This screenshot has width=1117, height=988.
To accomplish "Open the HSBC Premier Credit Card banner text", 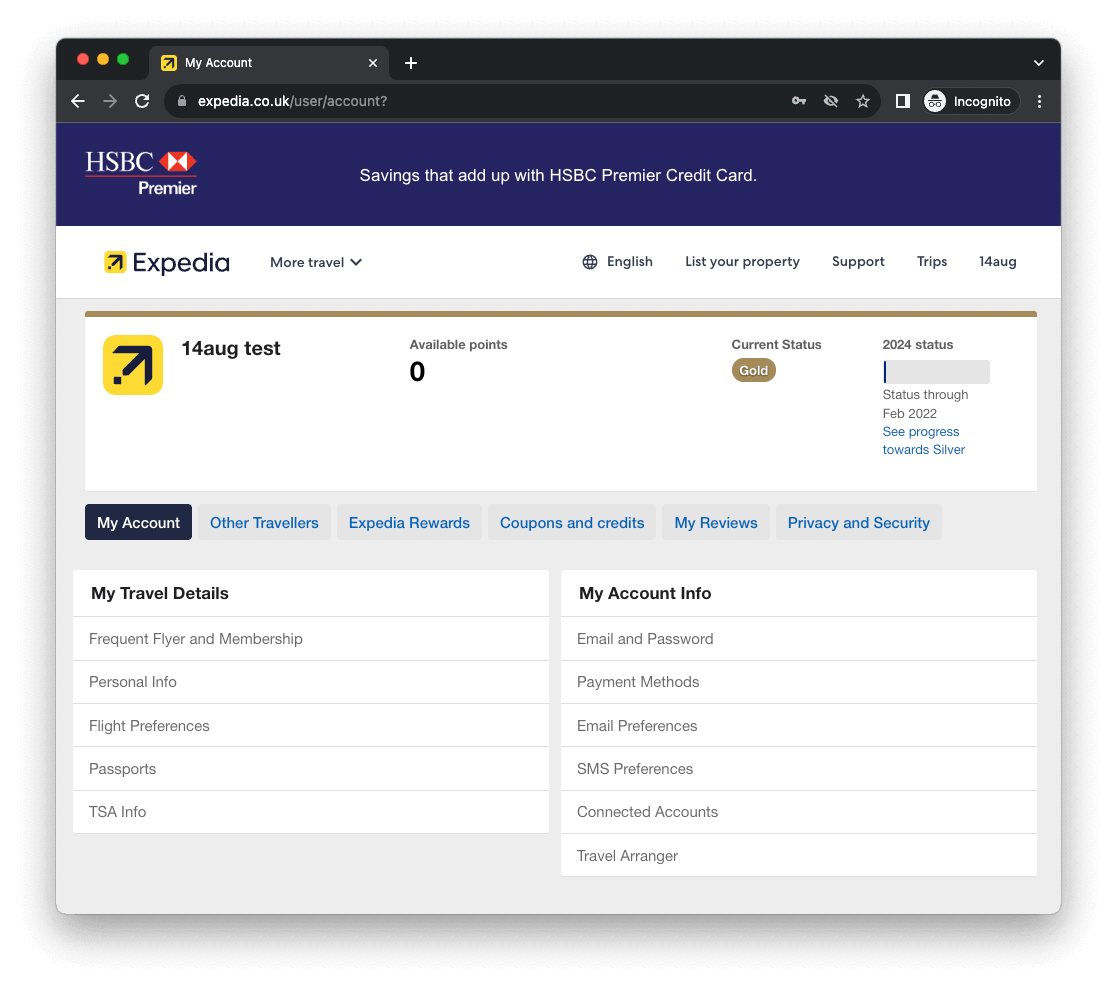I will point(558,175).
